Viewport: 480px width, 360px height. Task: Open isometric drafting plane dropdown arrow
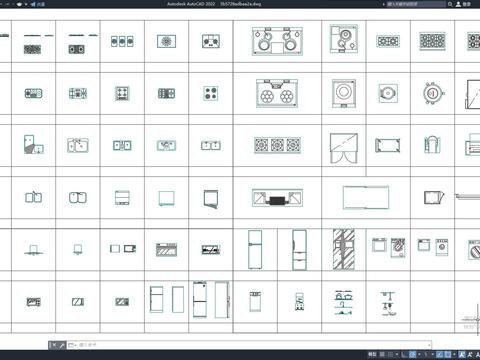coord(432,354)
